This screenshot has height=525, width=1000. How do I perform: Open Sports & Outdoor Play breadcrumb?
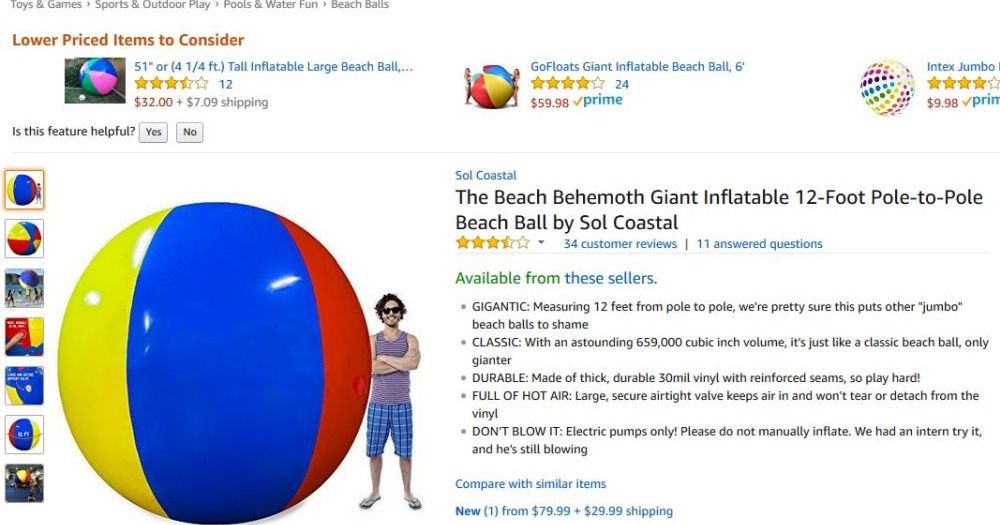pyautogui.click(x=152, y=4)
